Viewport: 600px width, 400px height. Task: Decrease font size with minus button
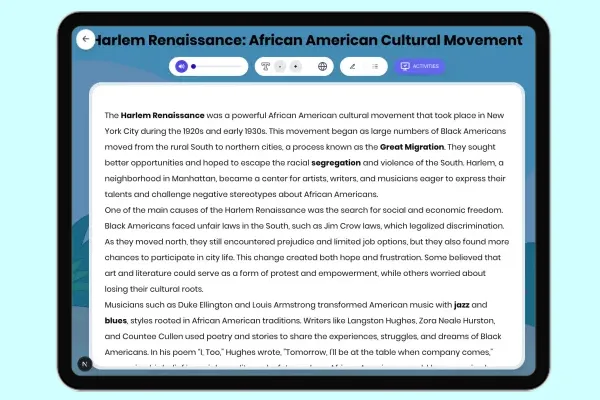click(x=280, y=67)
